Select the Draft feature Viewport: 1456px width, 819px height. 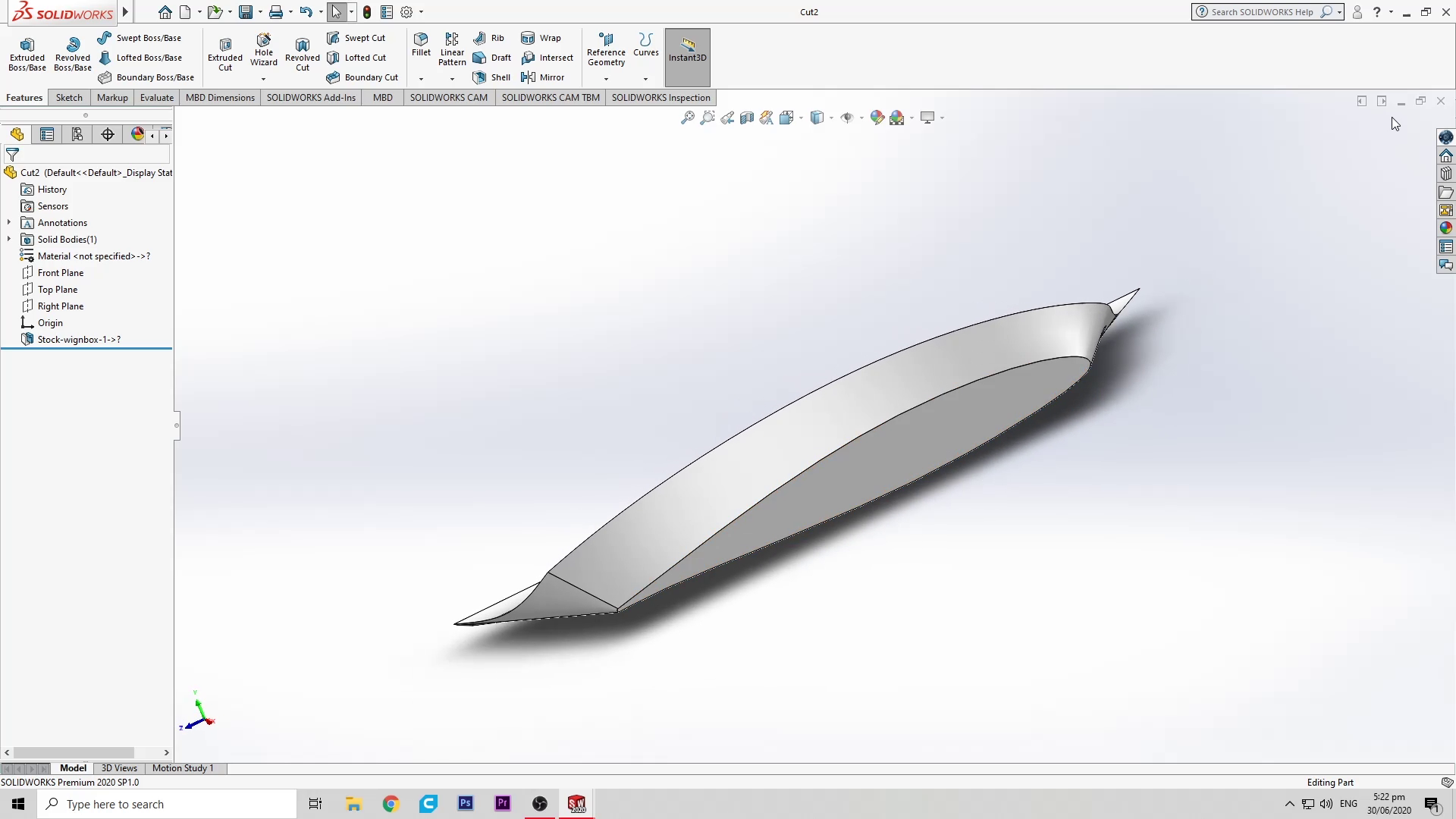492,58
